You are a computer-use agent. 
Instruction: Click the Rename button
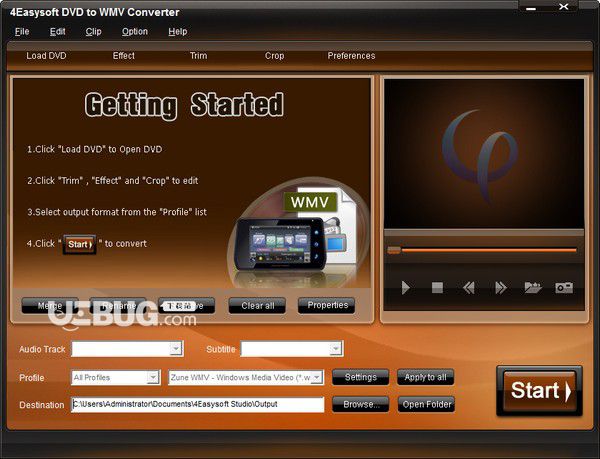118,306
